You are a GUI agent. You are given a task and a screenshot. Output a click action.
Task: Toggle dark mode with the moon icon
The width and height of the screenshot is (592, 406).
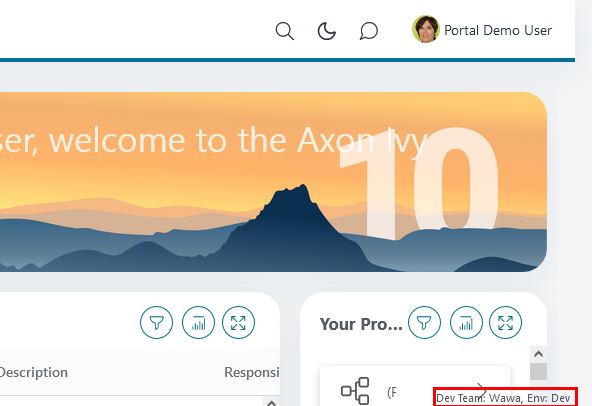click(x=327, y=31)
